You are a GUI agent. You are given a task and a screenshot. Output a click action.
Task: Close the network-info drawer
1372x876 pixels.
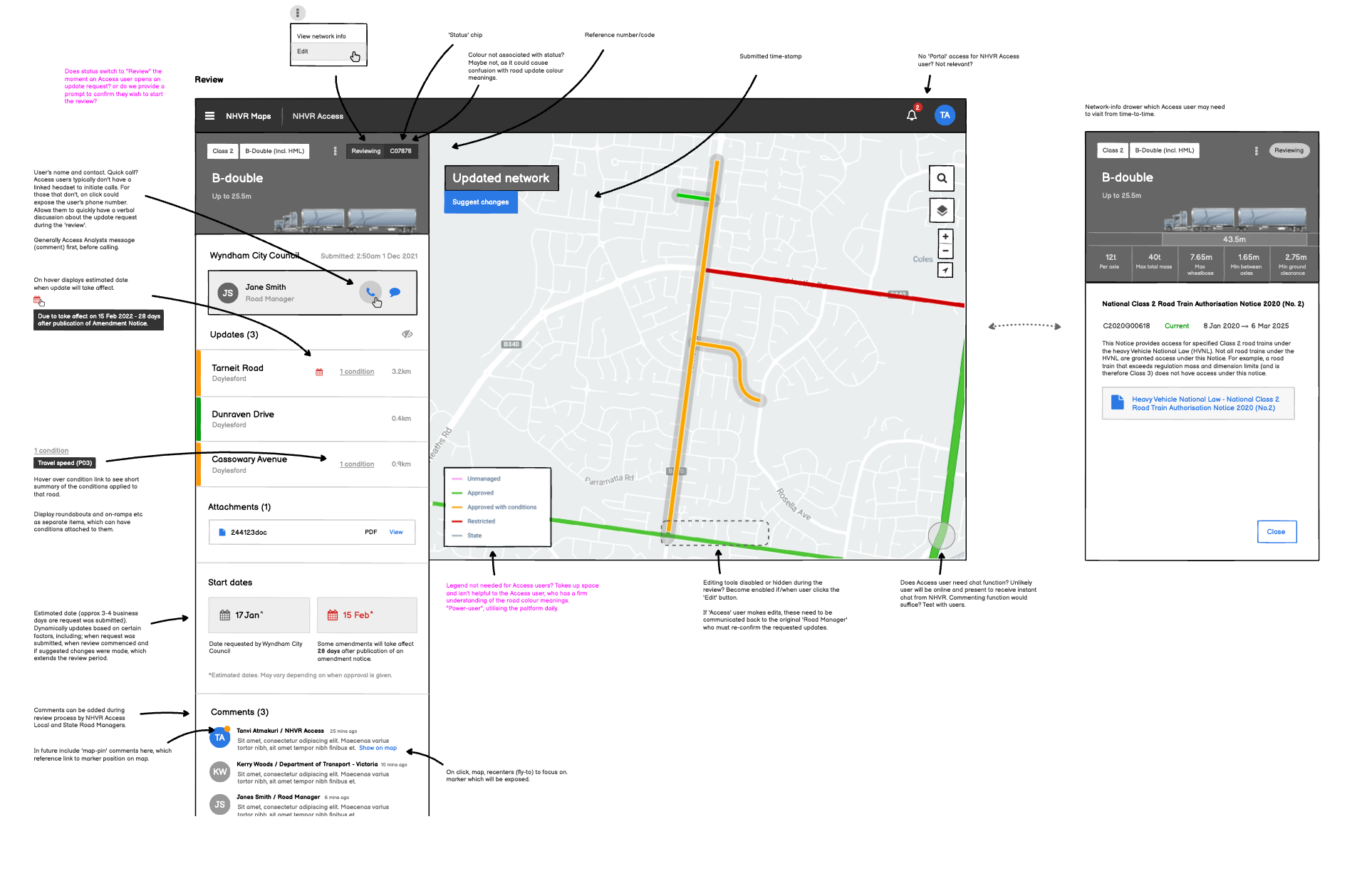tap(1276, 532)
